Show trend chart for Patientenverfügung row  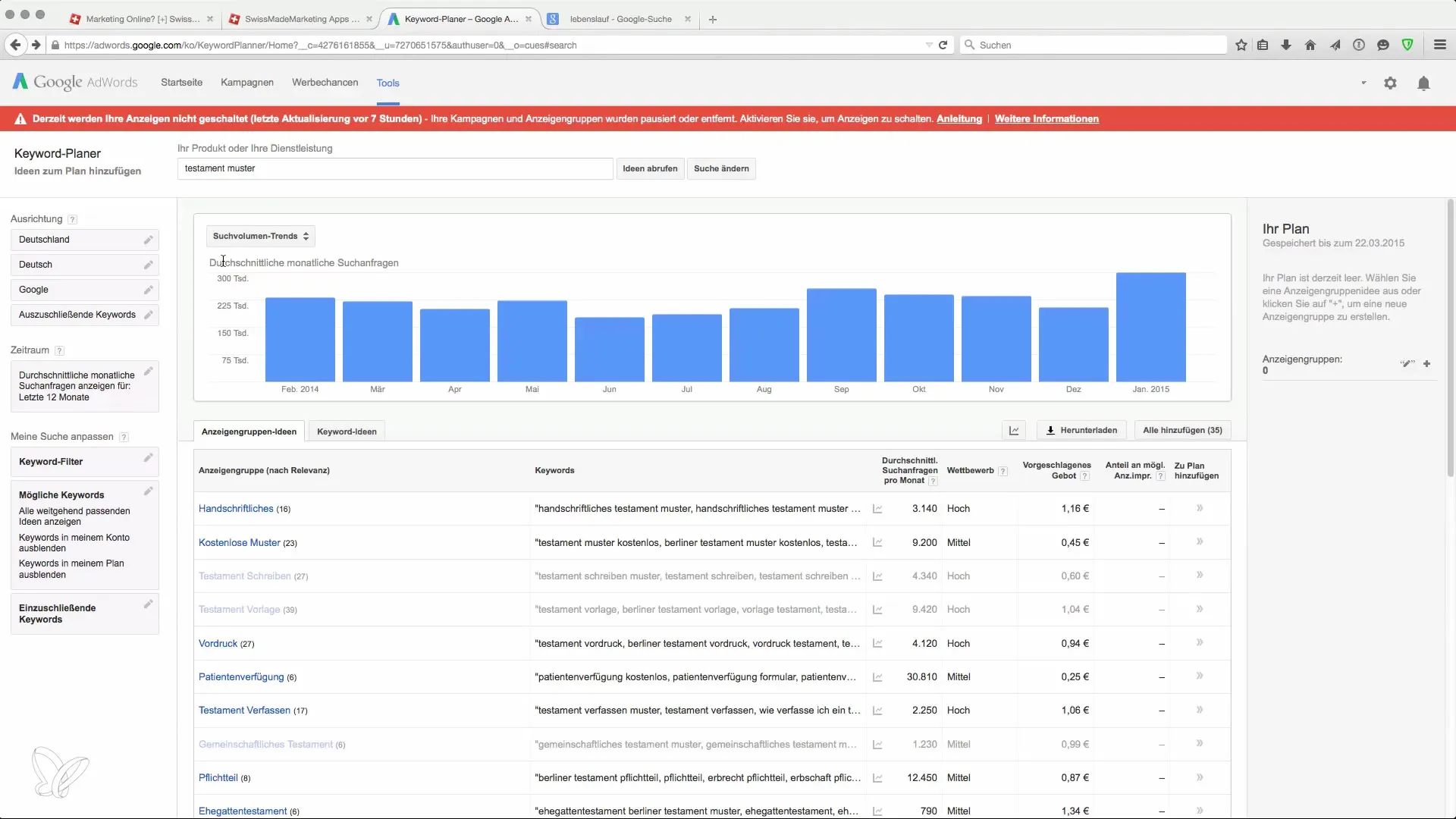click(877, 677)
